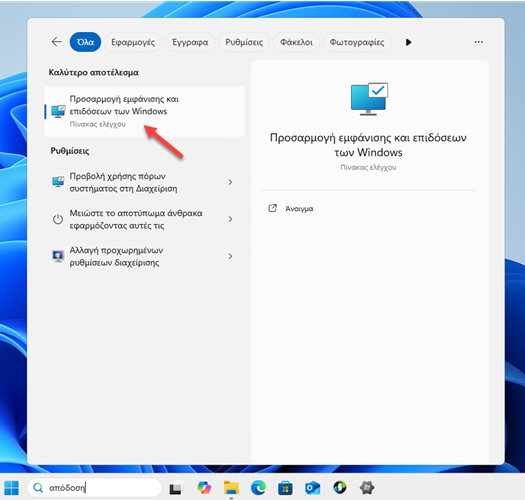Click the Άνοιγμα open link
This screenshot has width=525, height=500.
299,209
